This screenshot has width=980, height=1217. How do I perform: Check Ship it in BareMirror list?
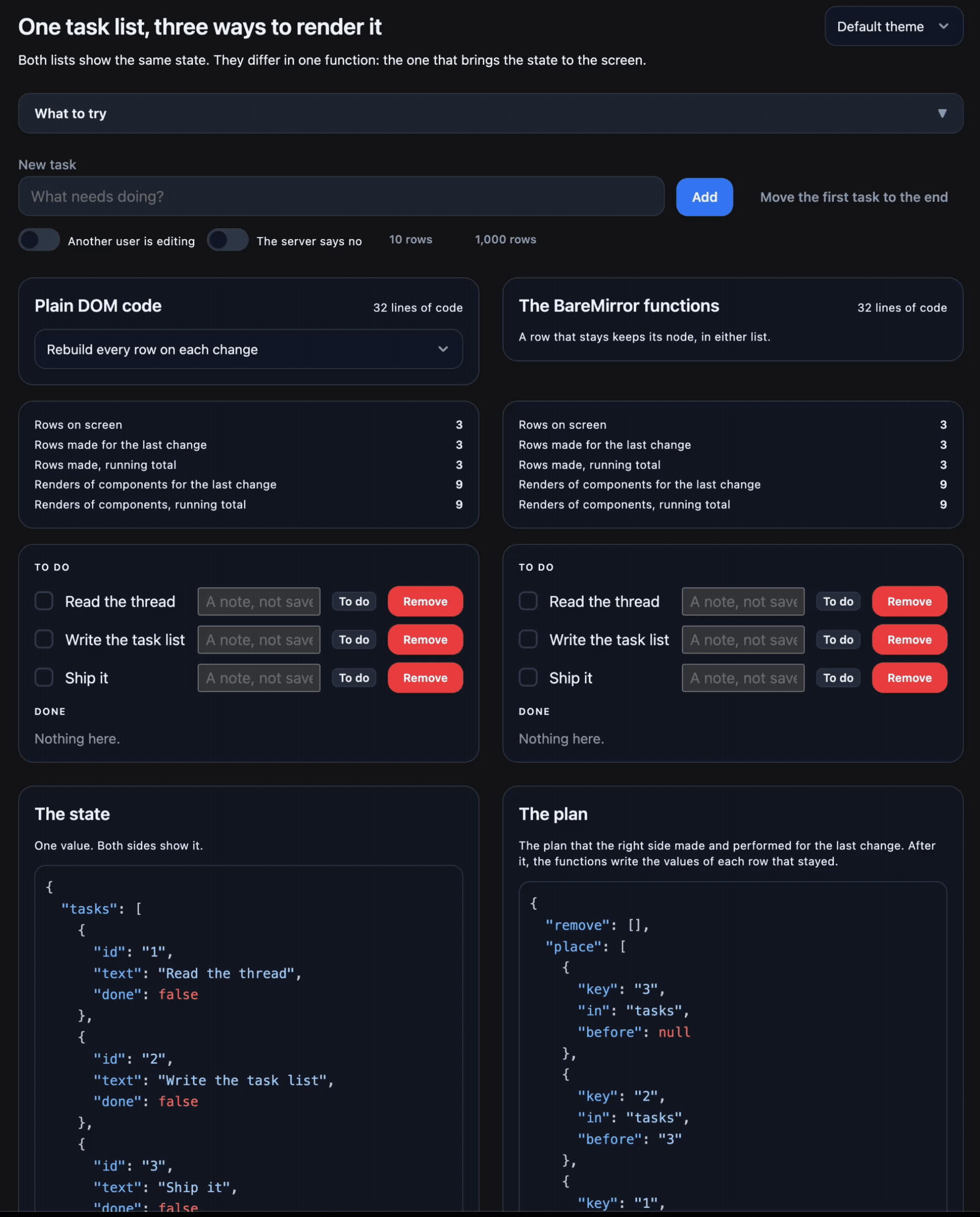(528, 677)
